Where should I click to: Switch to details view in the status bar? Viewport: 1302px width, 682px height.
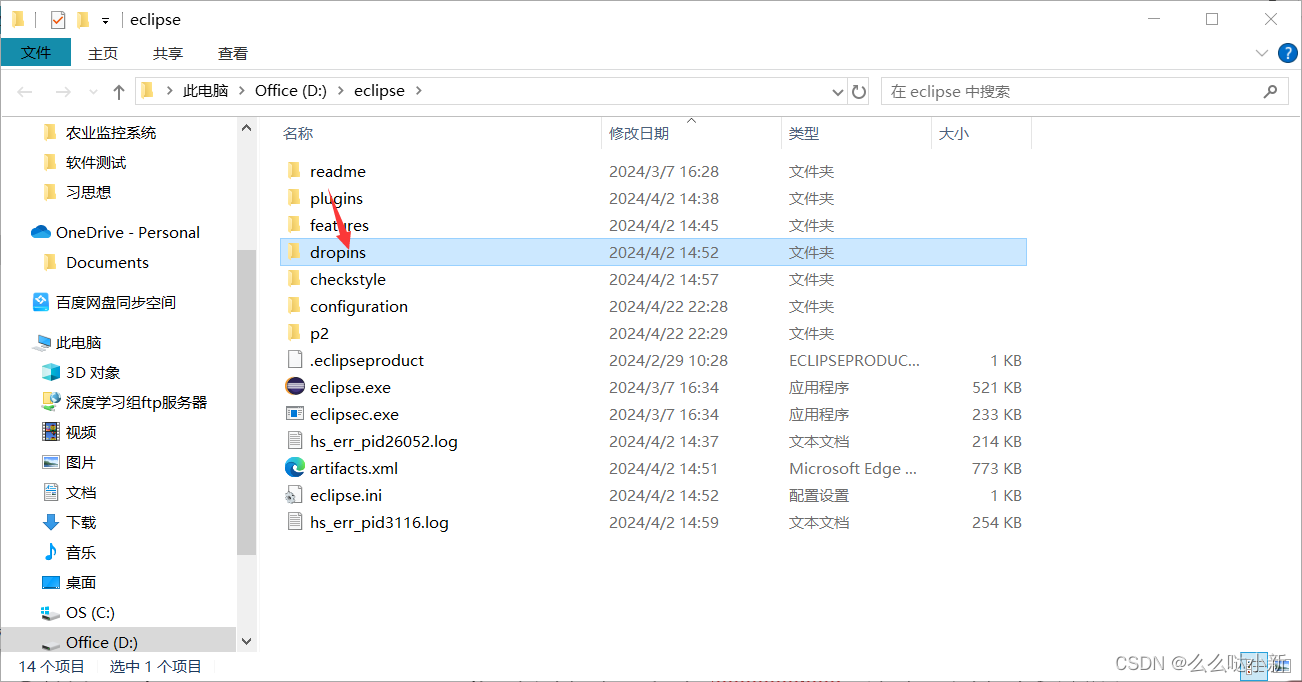coord(1255,666)
